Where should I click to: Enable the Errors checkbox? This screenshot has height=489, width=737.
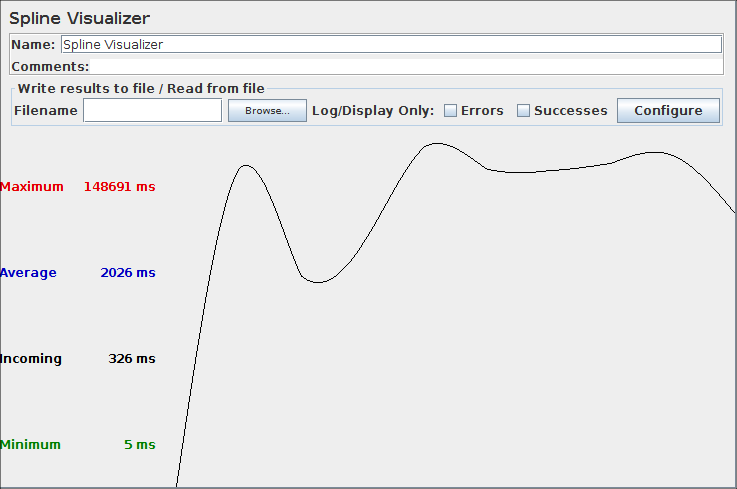tap(451, 111)
